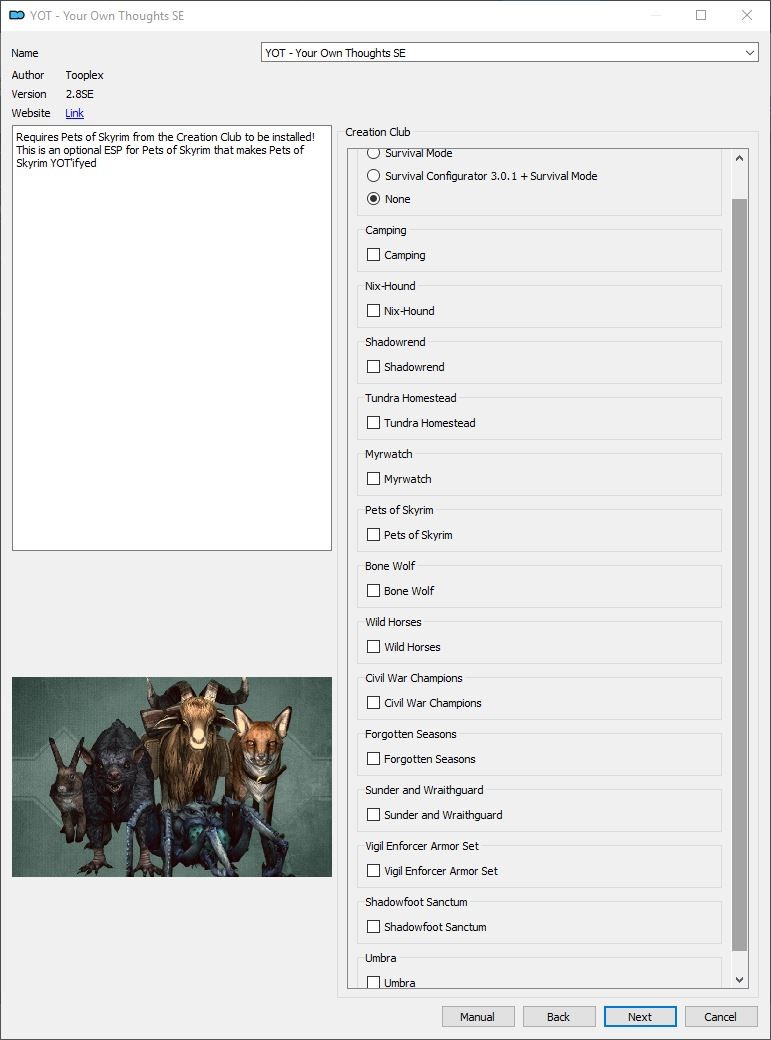Select the Survival Mode radio button

point(374,153)
